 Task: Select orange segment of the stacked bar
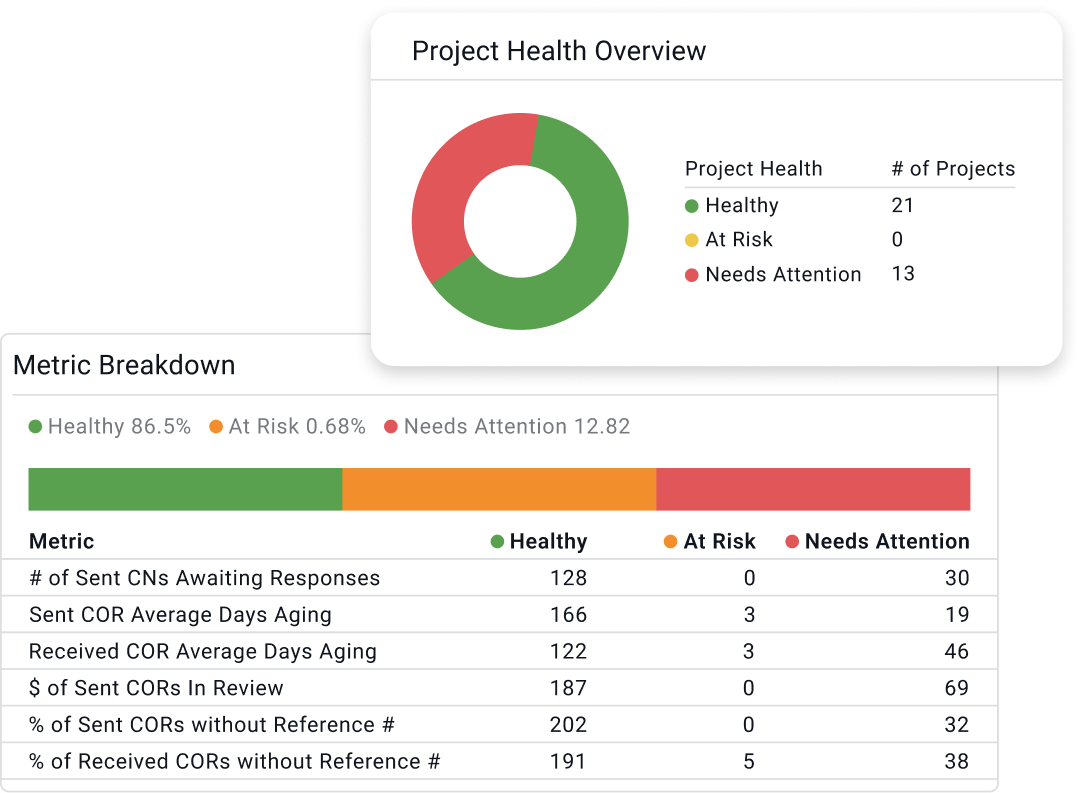(499, 489)
